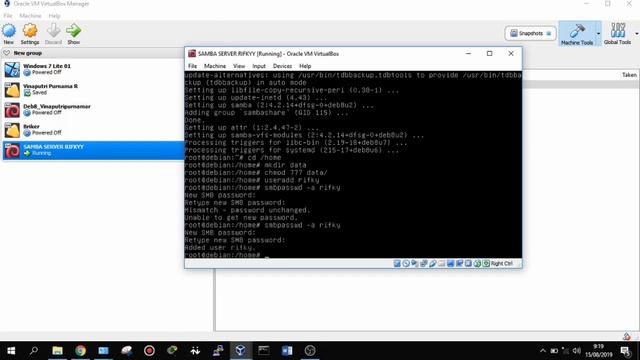The height and width of the screenshot is (360, 640).
Task: Open Machine Tools panel
Action: (x=577, y=33)
